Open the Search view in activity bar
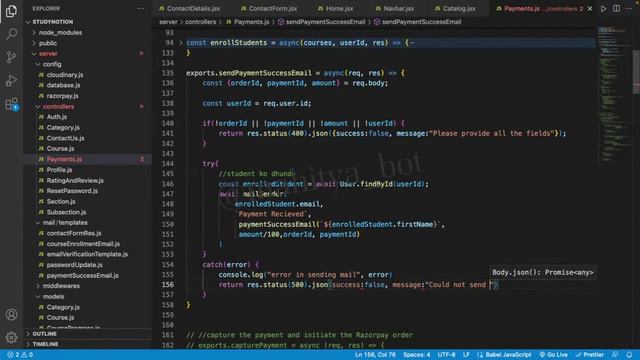Screen dimensions: 640x360 click(x=11, y=34)
